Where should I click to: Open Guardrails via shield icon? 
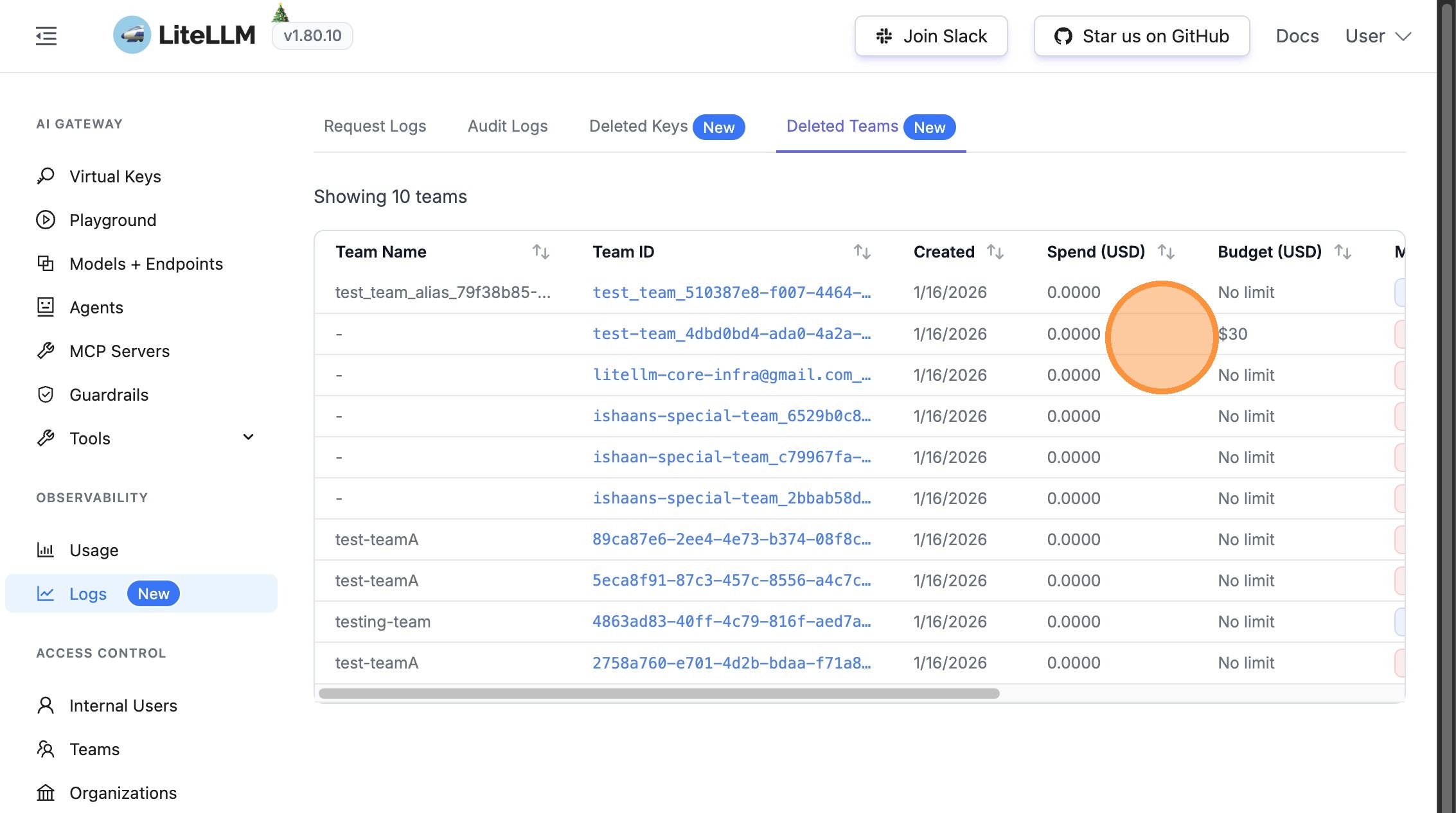(46, 394)
